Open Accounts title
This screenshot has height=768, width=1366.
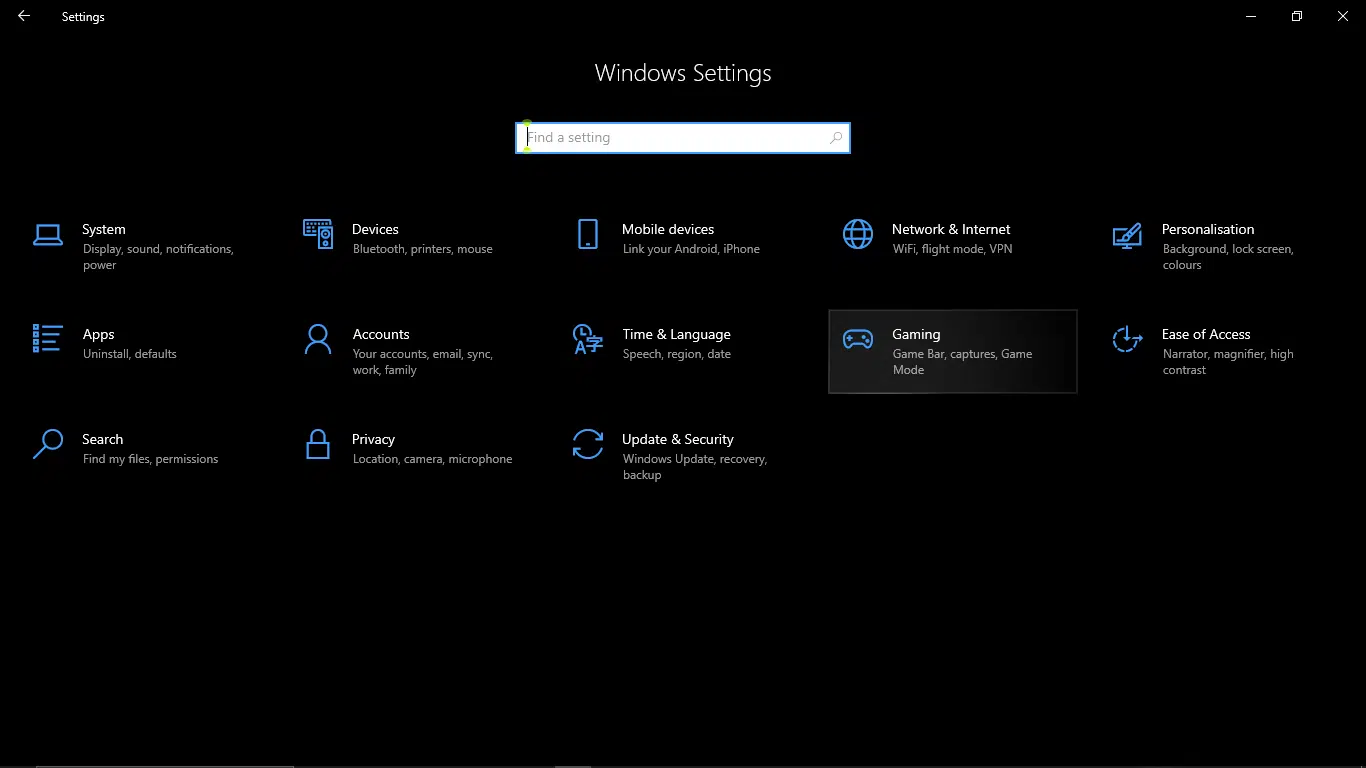tap(381, 334)
